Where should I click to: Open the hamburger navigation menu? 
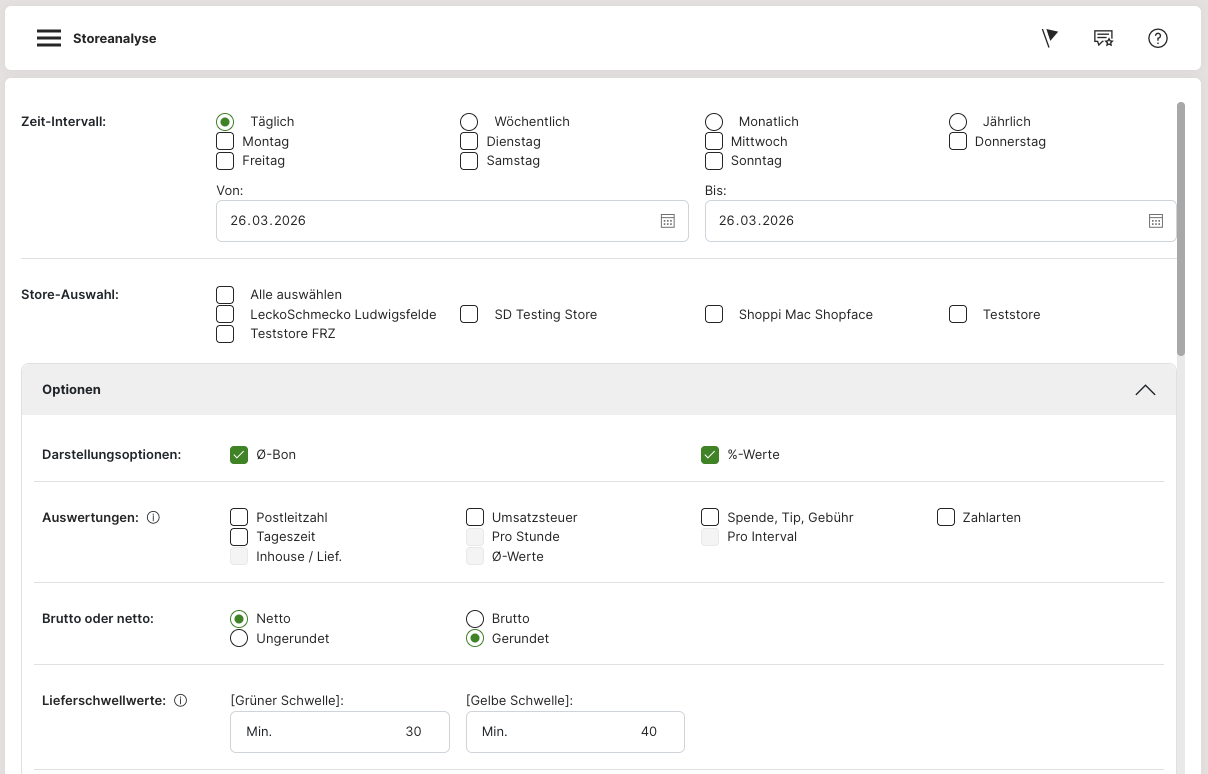pos(49,38)
